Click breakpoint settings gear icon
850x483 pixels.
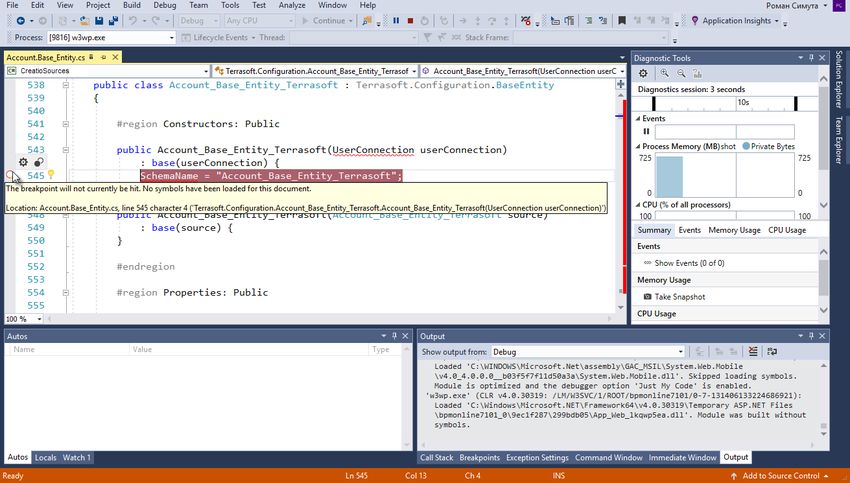pos(23,162)
